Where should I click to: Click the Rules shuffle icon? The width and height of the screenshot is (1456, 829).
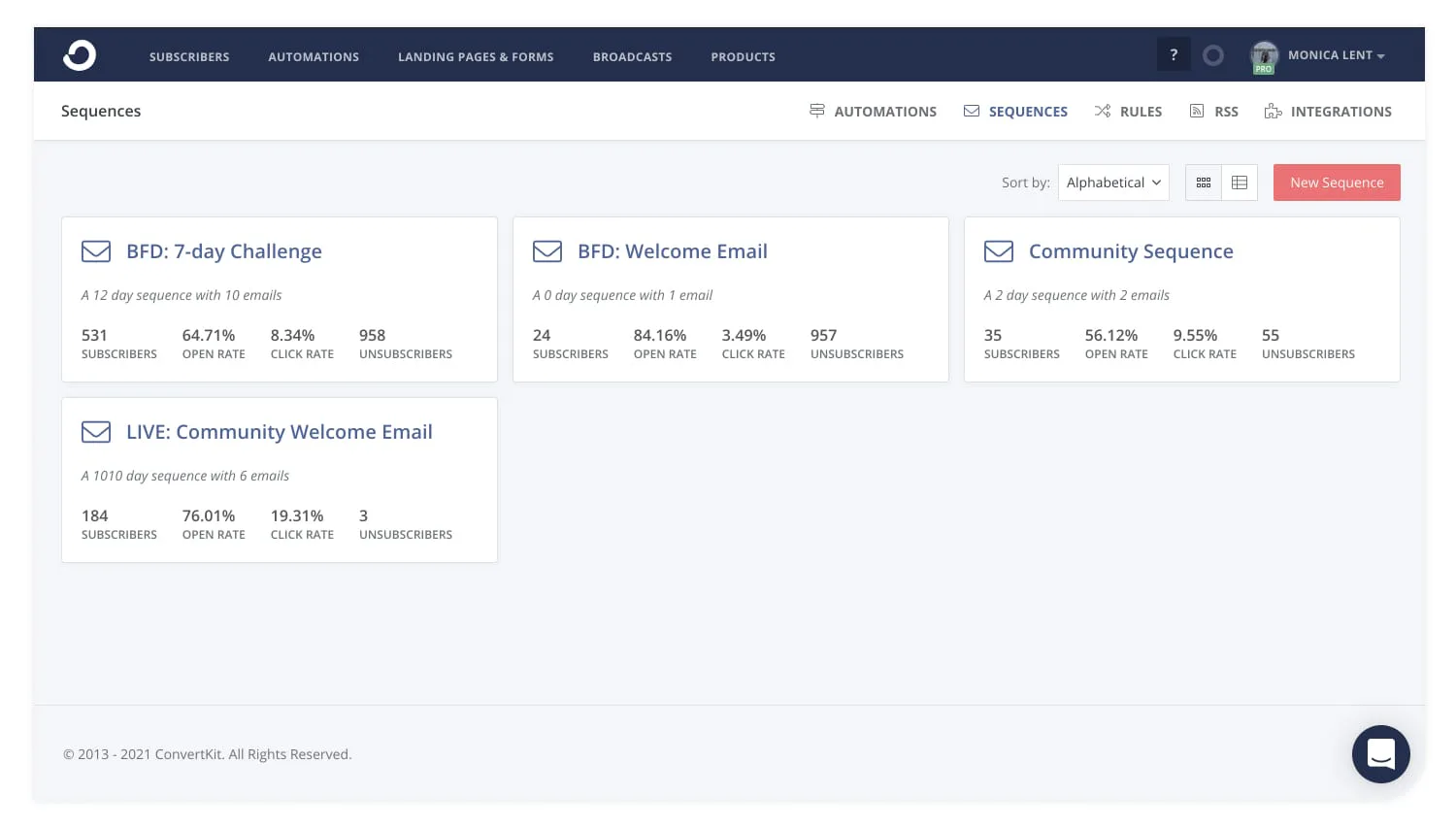pyautogui.click(x=1103, y=111)
